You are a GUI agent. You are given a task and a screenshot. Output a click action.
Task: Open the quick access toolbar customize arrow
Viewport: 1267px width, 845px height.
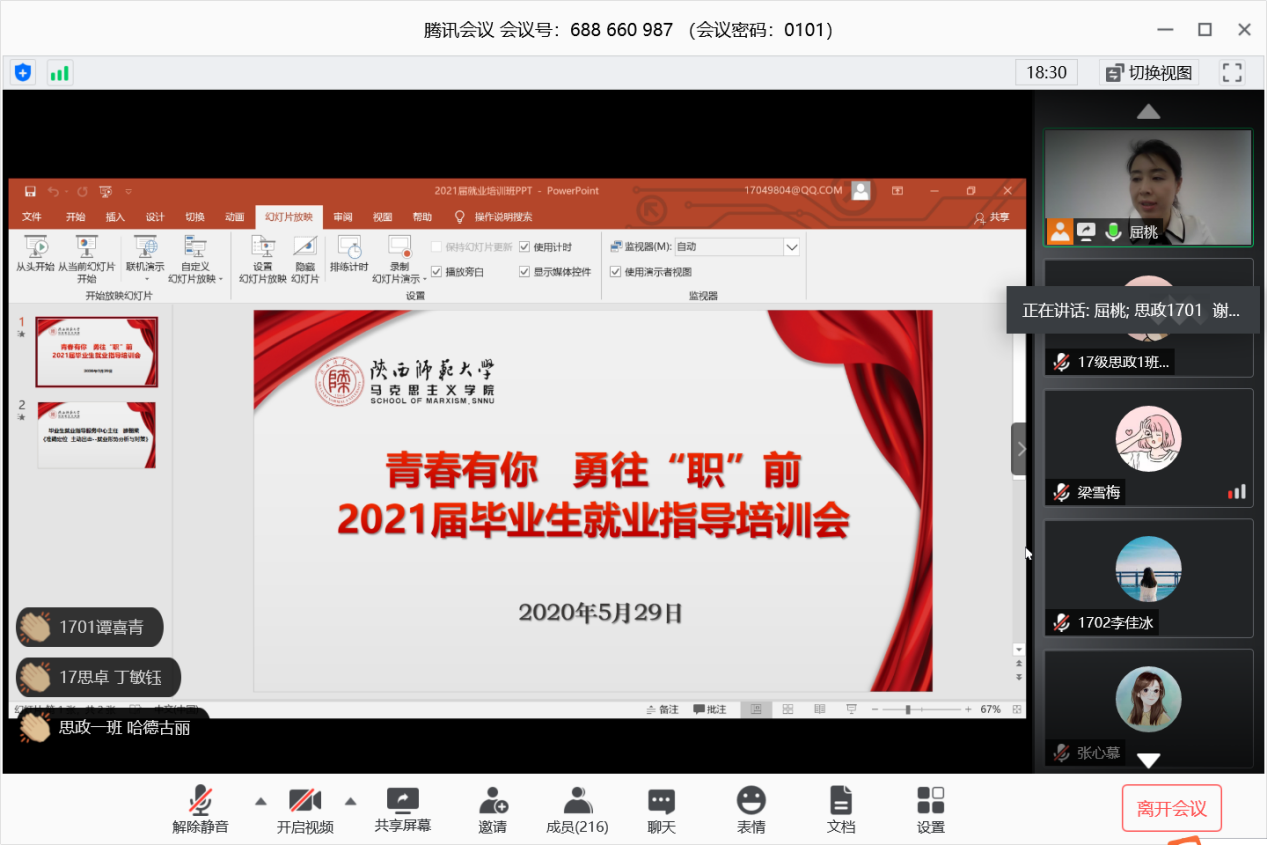[129, 191]
